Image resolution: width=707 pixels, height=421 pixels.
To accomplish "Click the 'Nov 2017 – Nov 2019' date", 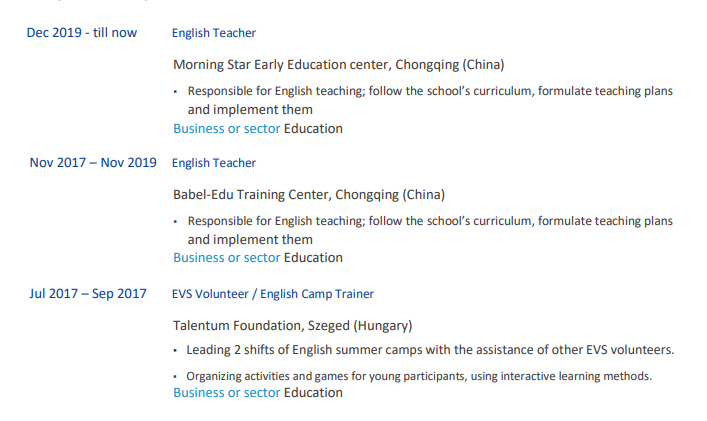I will tap(93, 162).
